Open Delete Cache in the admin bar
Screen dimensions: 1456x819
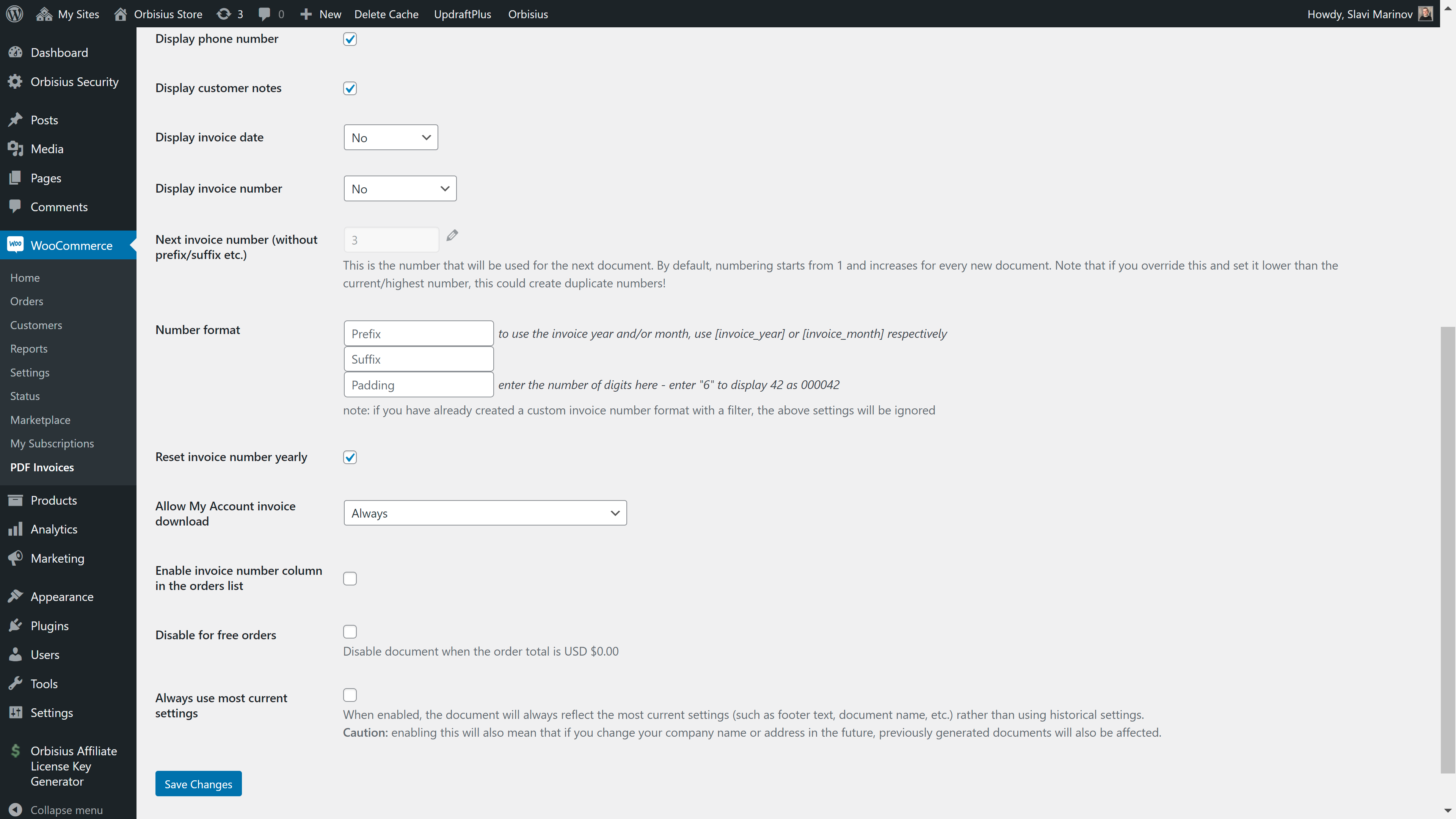pos(386,14)
